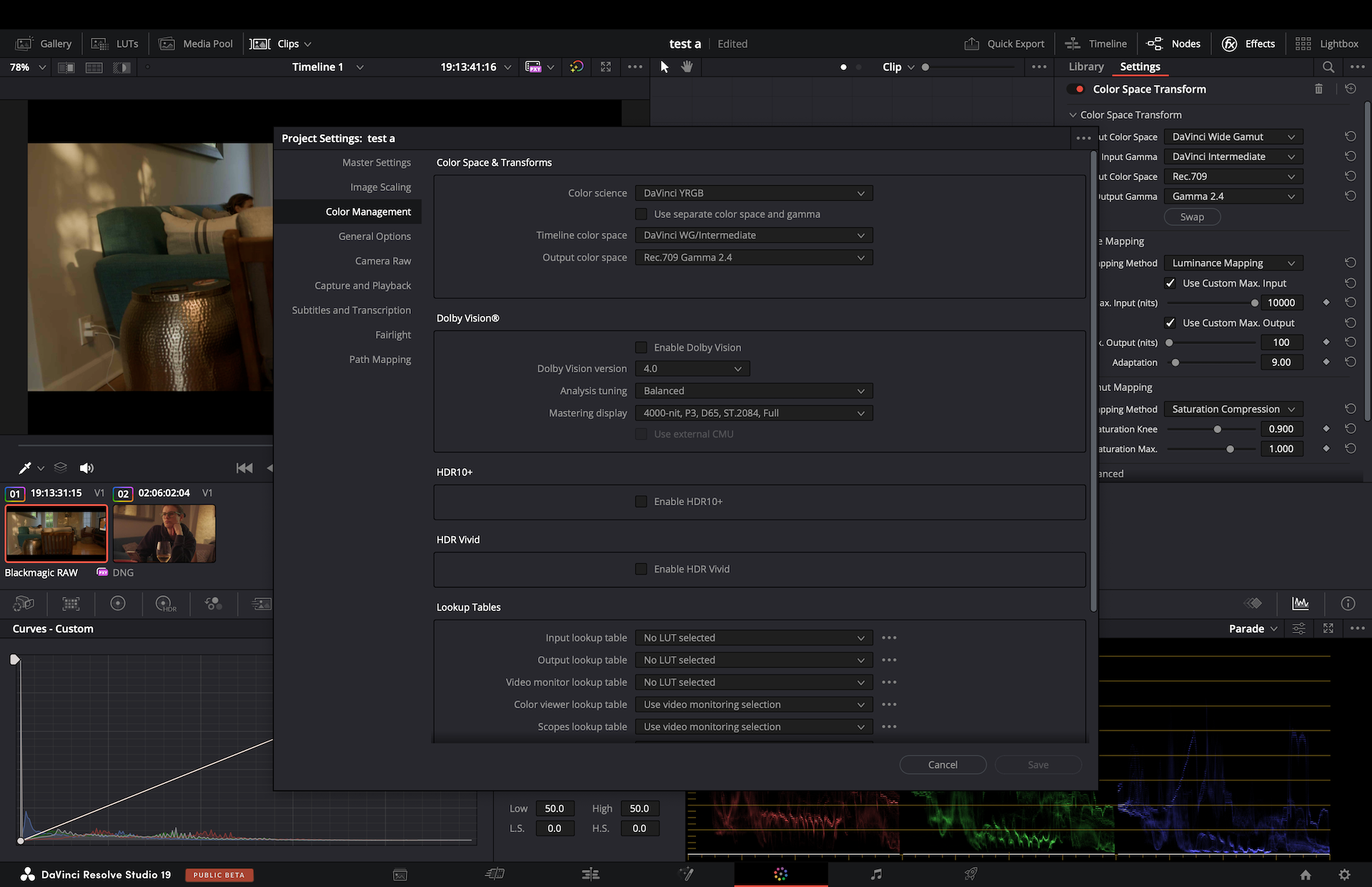Search the effects settings
The width and height of the screenshot is (1372, 887).
click(1328, 66)
